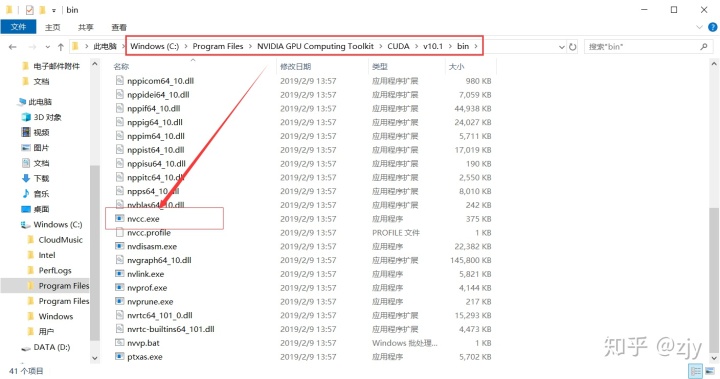Select nvrtc-builtins64_101.dll file
720x379 pixels.
click(x=170, y=329)
